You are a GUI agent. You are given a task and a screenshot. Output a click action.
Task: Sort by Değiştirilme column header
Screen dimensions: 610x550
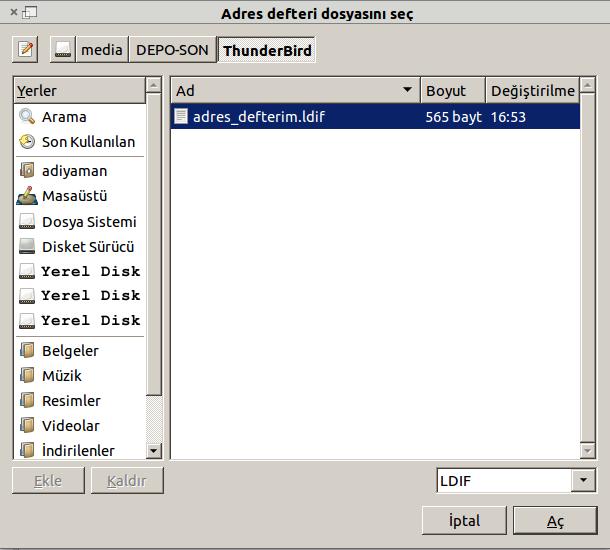click(533, 90)
